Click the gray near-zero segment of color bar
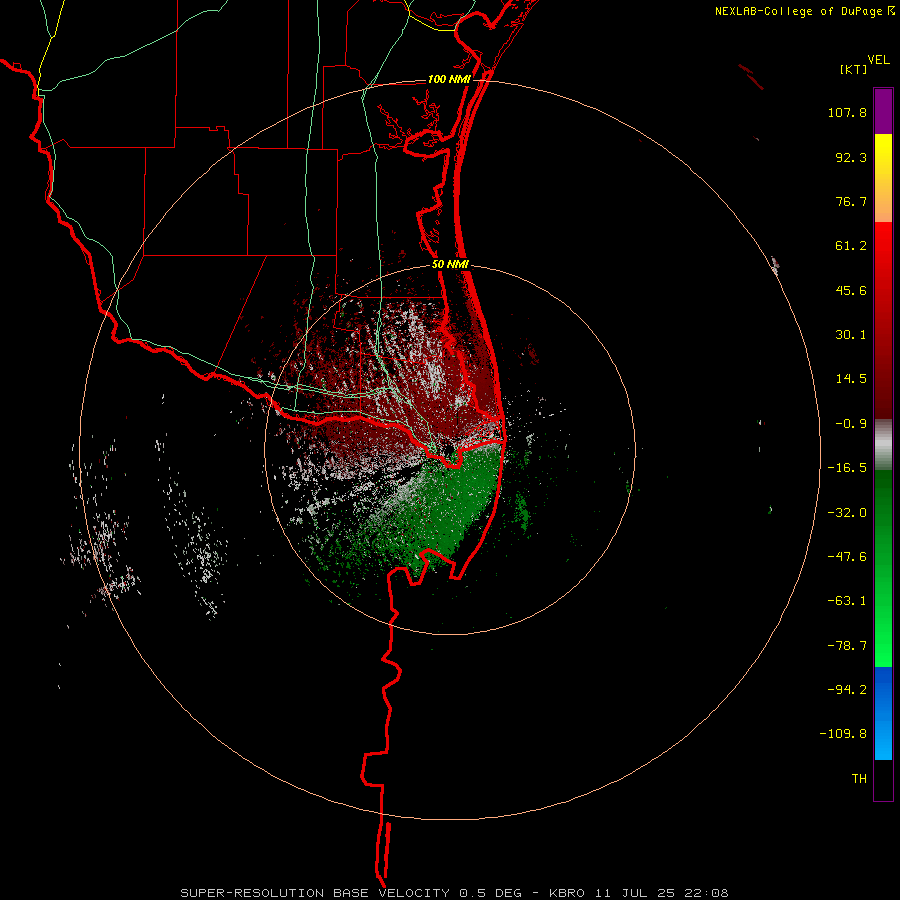 click(x=883, y=445)
